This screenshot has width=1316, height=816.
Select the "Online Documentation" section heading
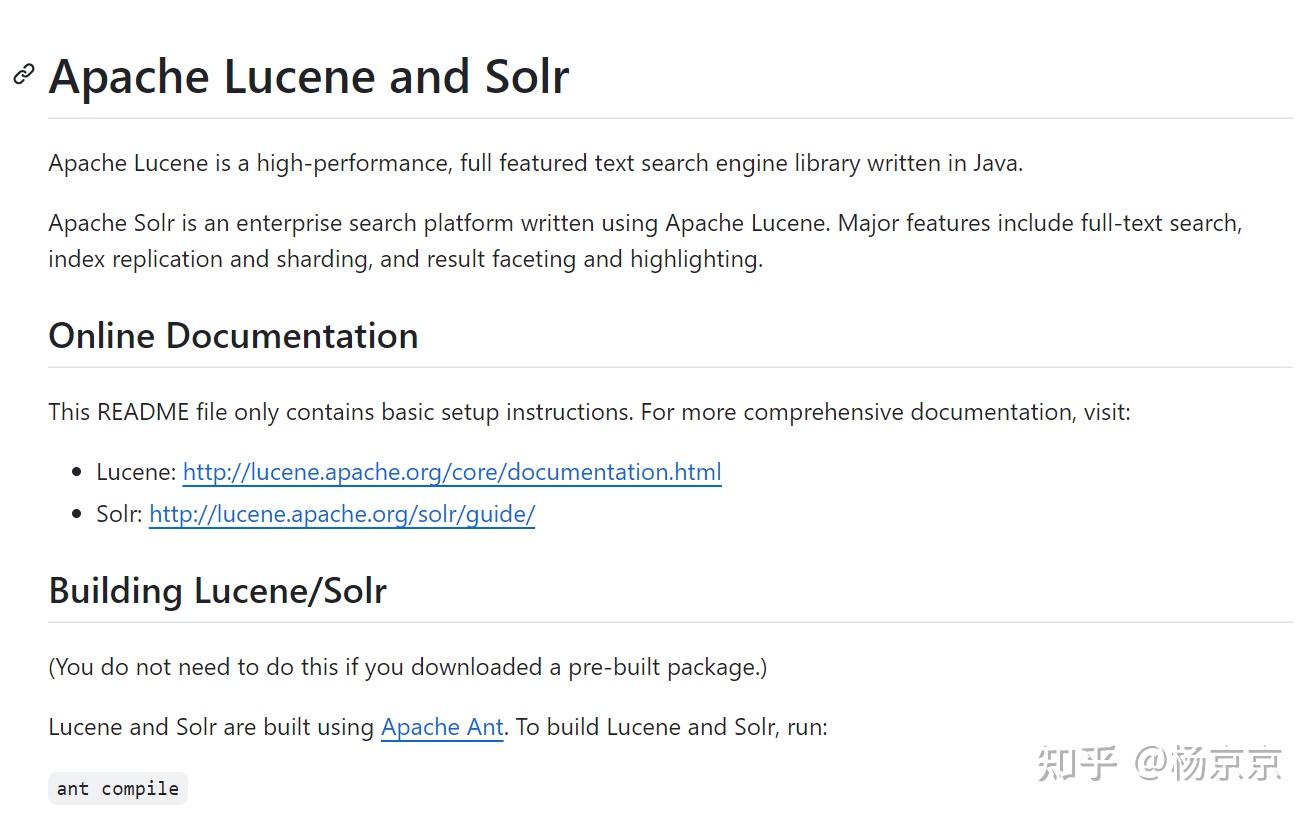pos(233,336)
